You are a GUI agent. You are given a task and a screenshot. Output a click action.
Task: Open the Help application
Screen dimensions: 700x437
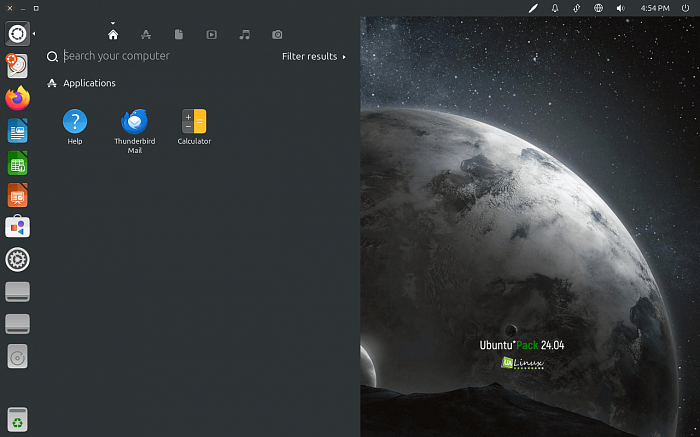tap(75, 127)
